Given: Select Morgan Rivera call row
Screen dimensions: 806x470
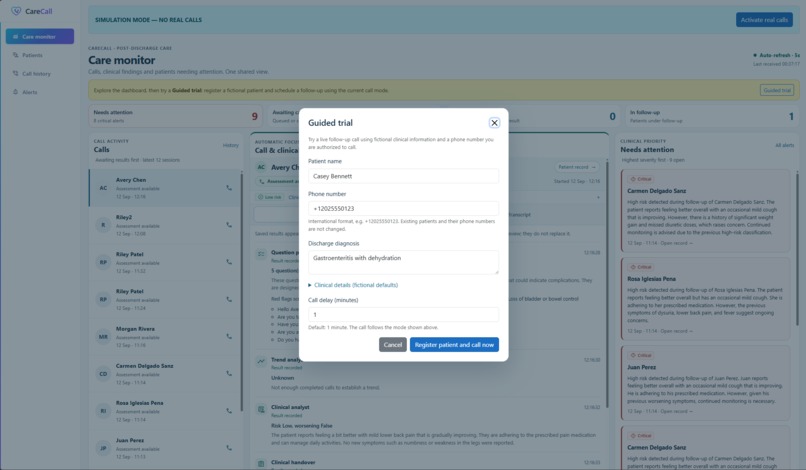Looking at the screenshot, I should [x=164, y=336].
